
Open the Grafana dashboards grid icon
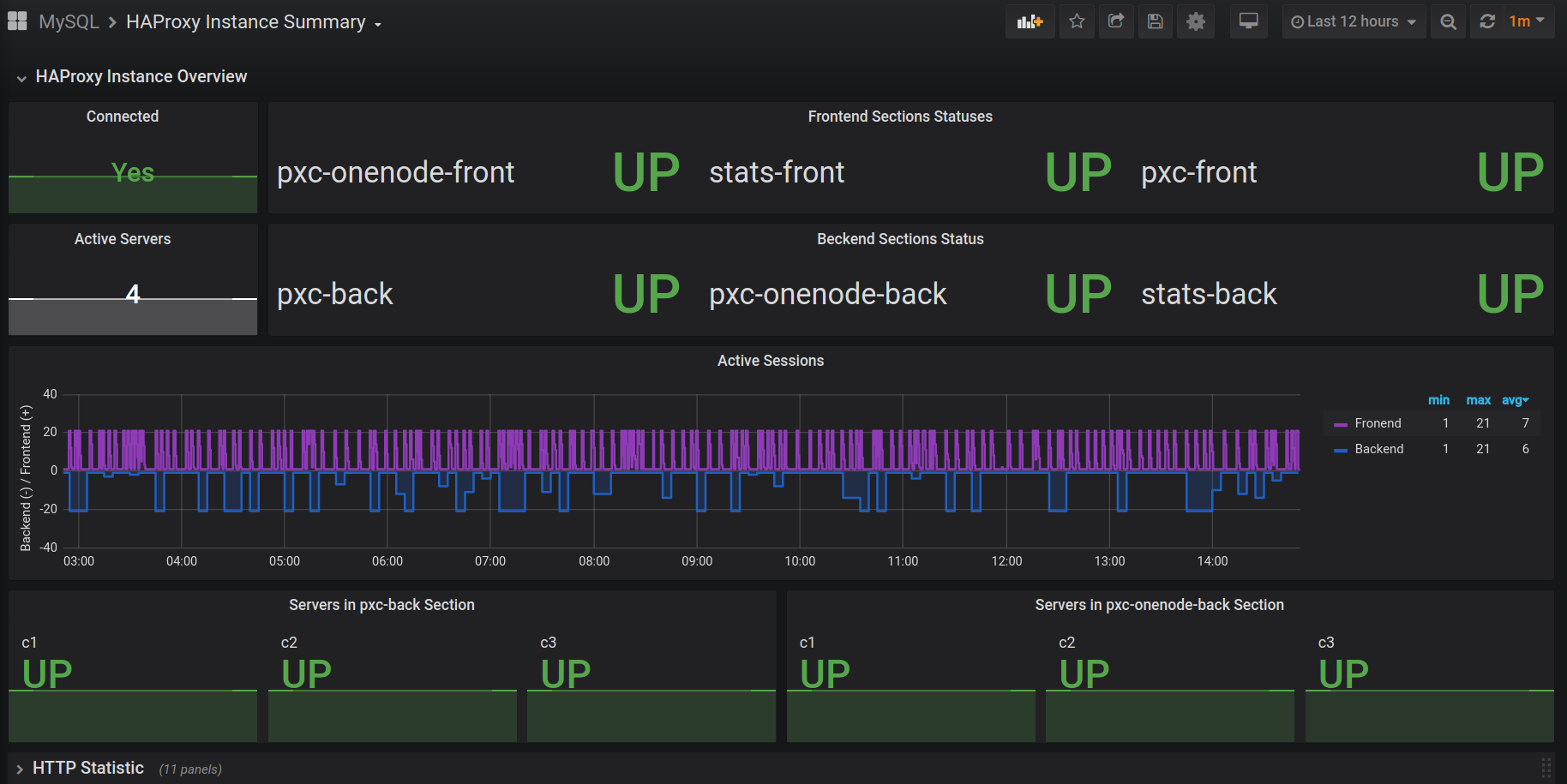tap(17, 21)
